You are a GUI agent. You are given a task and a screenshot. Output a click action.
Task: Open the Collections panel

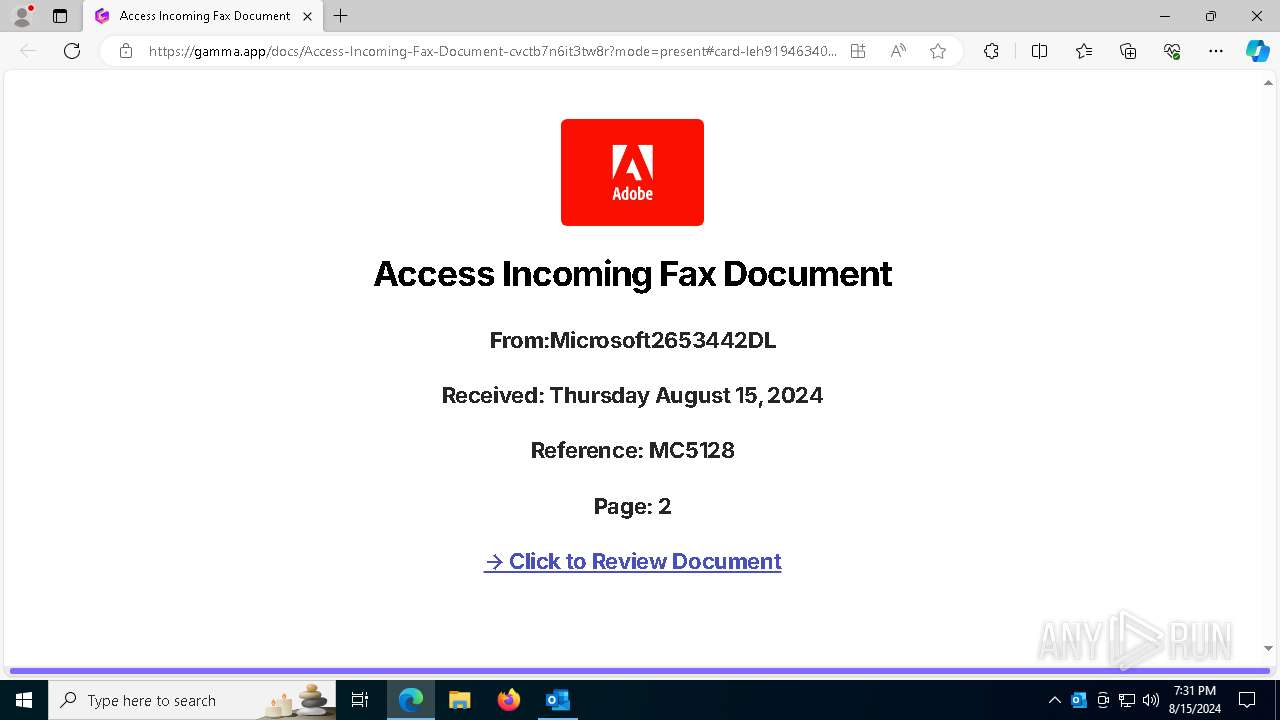[1128, 51]
